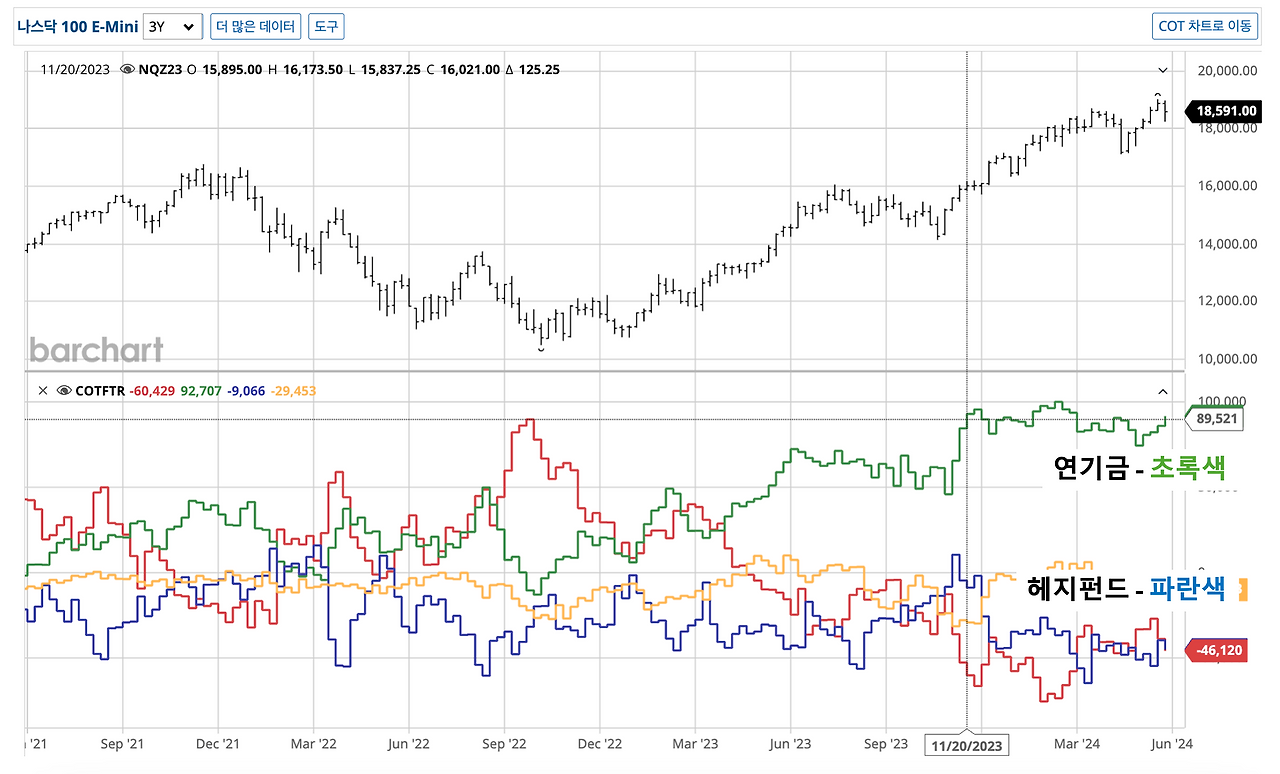
Task: Click the COT 차트로 이동 button
Action: point(1205,27)
